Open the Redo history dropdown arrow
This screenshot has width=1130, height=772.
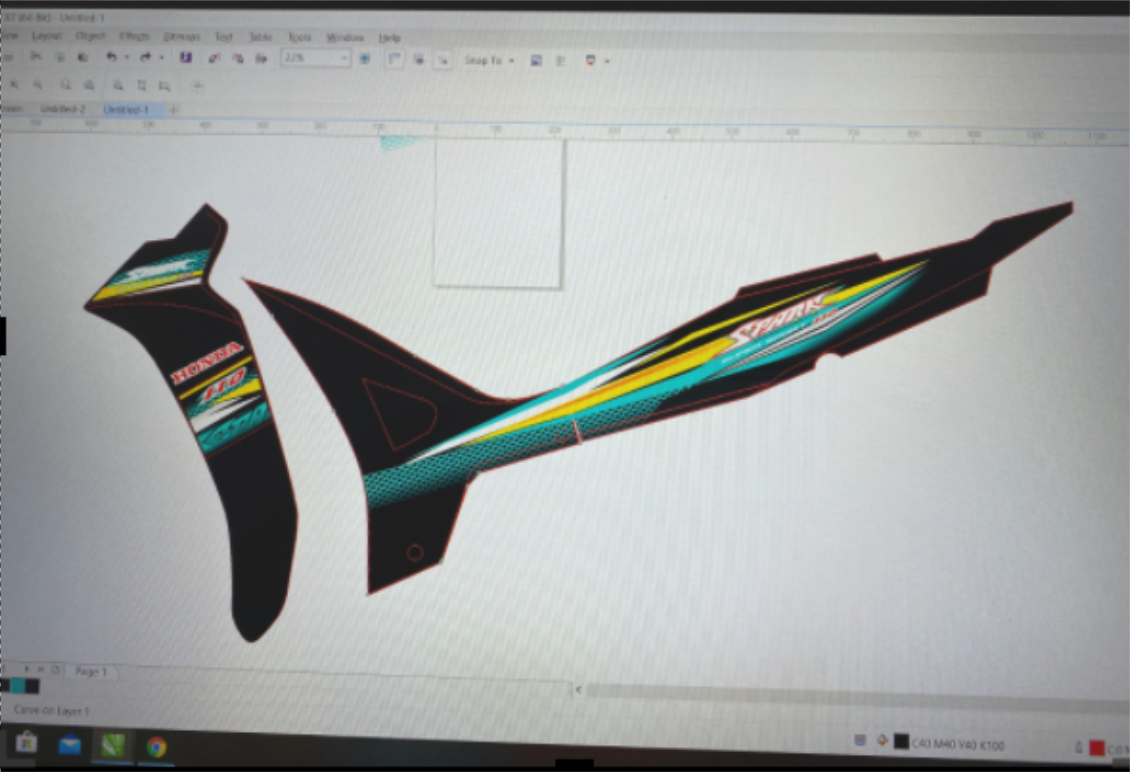point(161,57)
